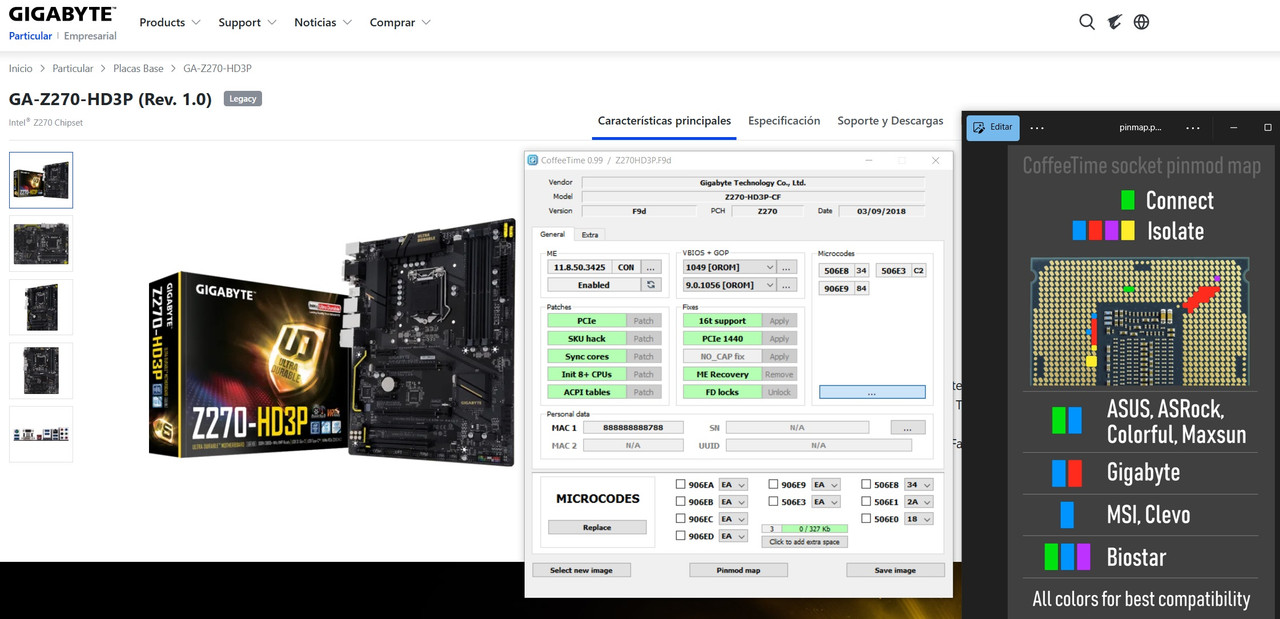
Task: Click the Legacy badge next to product name
Action: pos(243,99)
